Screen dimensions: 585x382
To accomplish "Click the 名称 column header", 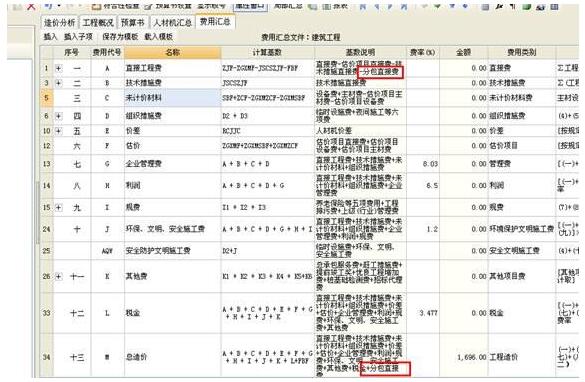I will click(172, 53).
